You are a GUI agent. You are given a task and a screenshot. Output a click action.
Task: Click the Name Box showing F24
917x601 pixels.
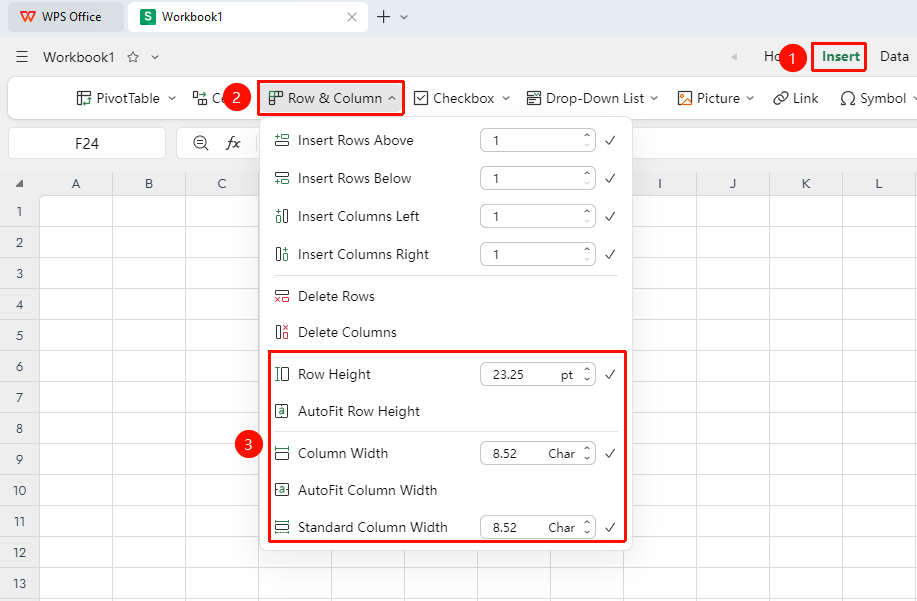[x=87, y=143]
